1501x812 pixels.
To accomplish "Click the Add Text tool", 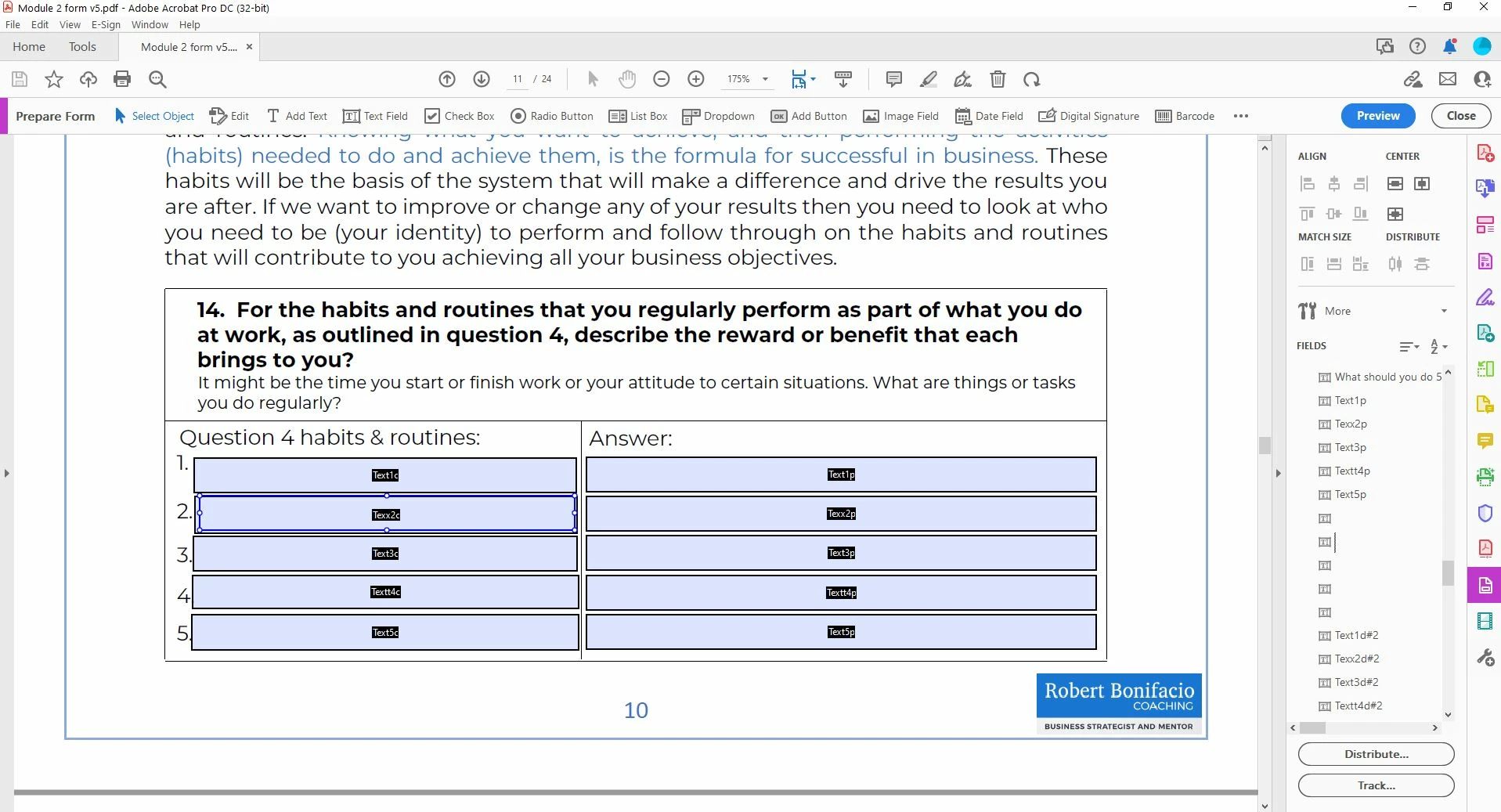I will coord(297,116).
